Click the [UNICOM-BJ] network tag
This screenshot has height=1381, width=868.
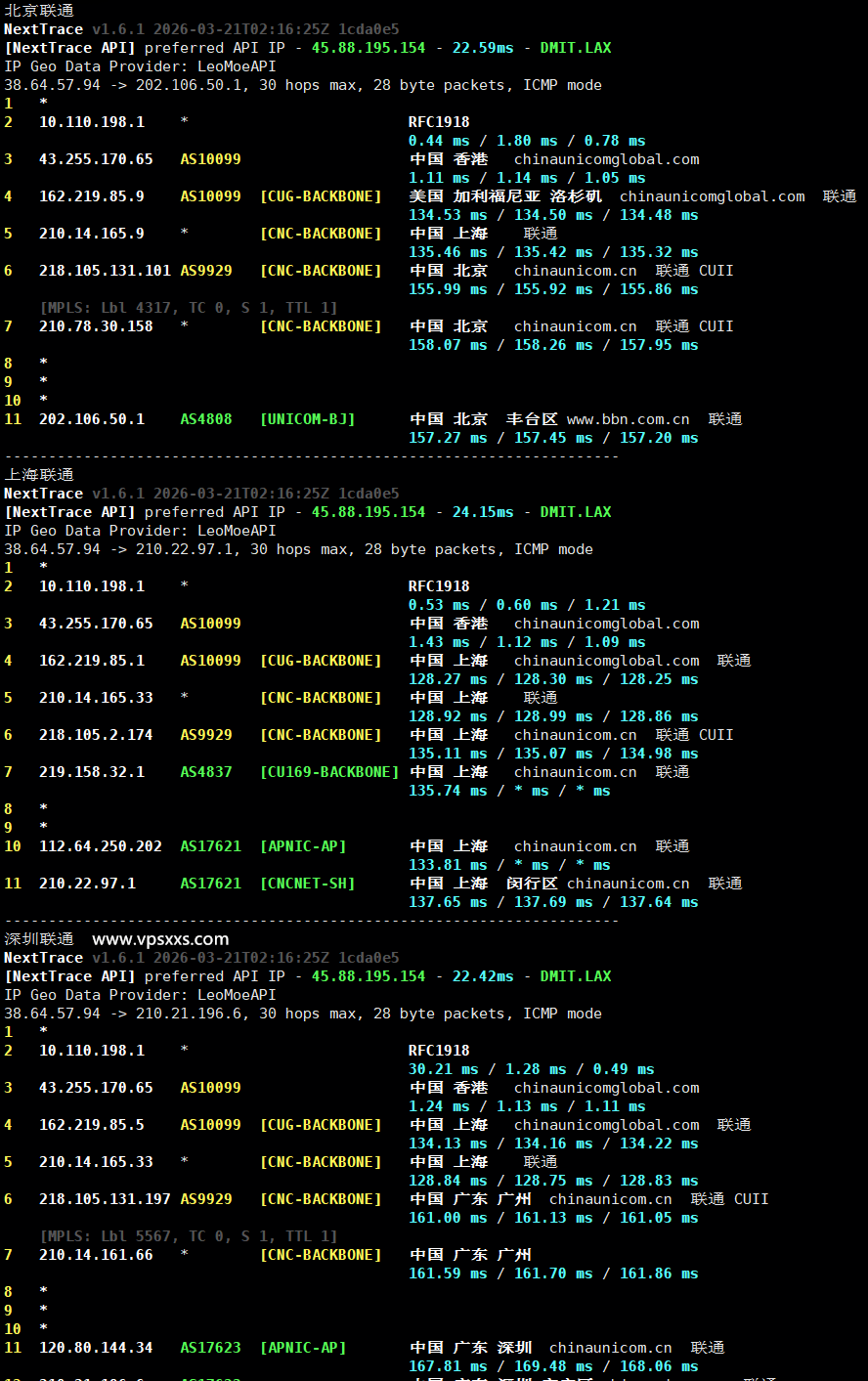click(307, 419)
